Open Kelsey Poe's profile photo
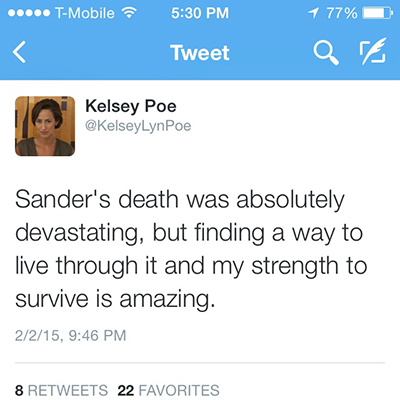Image resolution: width=400 pixels, height=400 pixels. click(45, 126)
